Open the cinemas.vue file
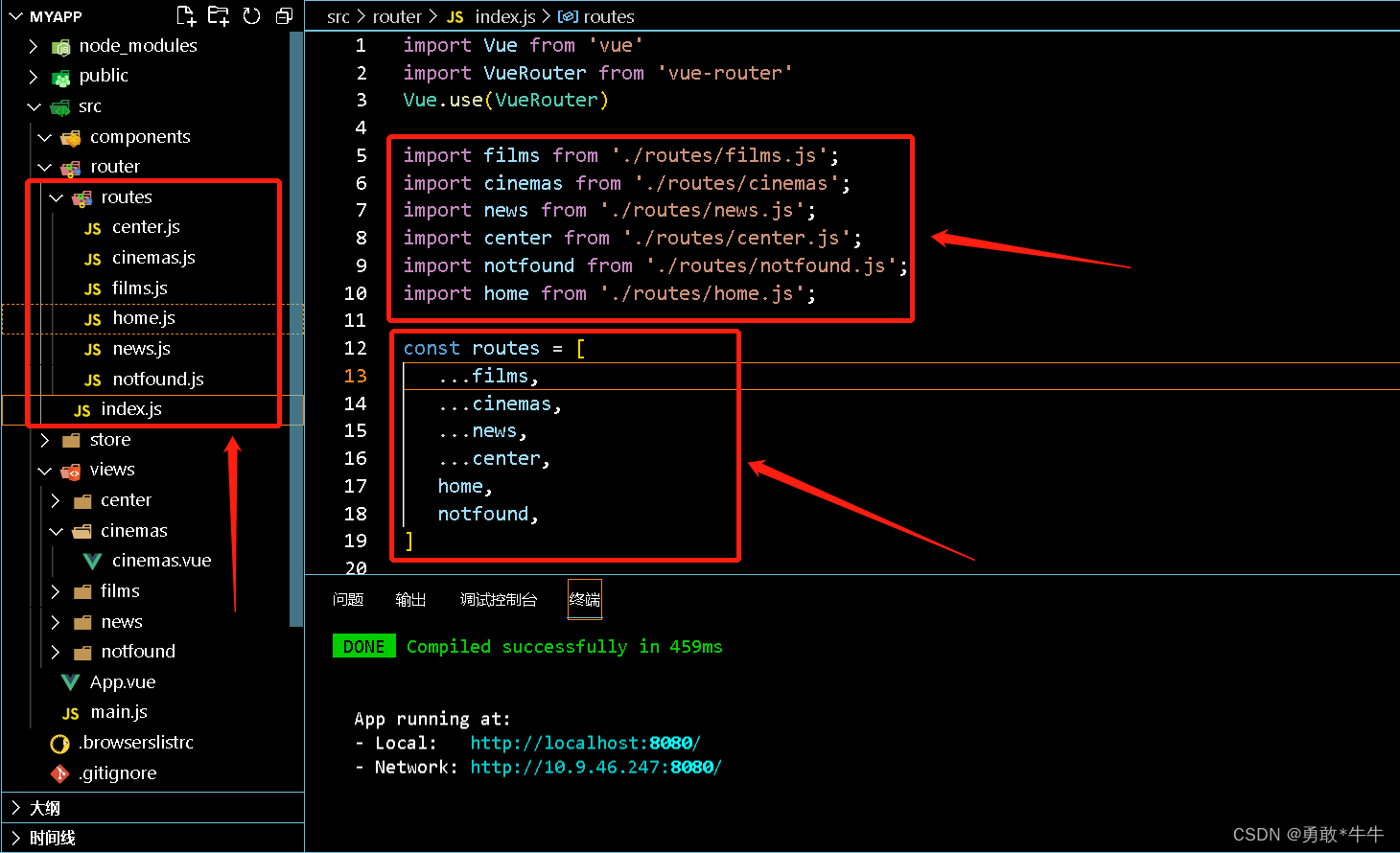Screen dimensions: 1400x853 [161, 561]
